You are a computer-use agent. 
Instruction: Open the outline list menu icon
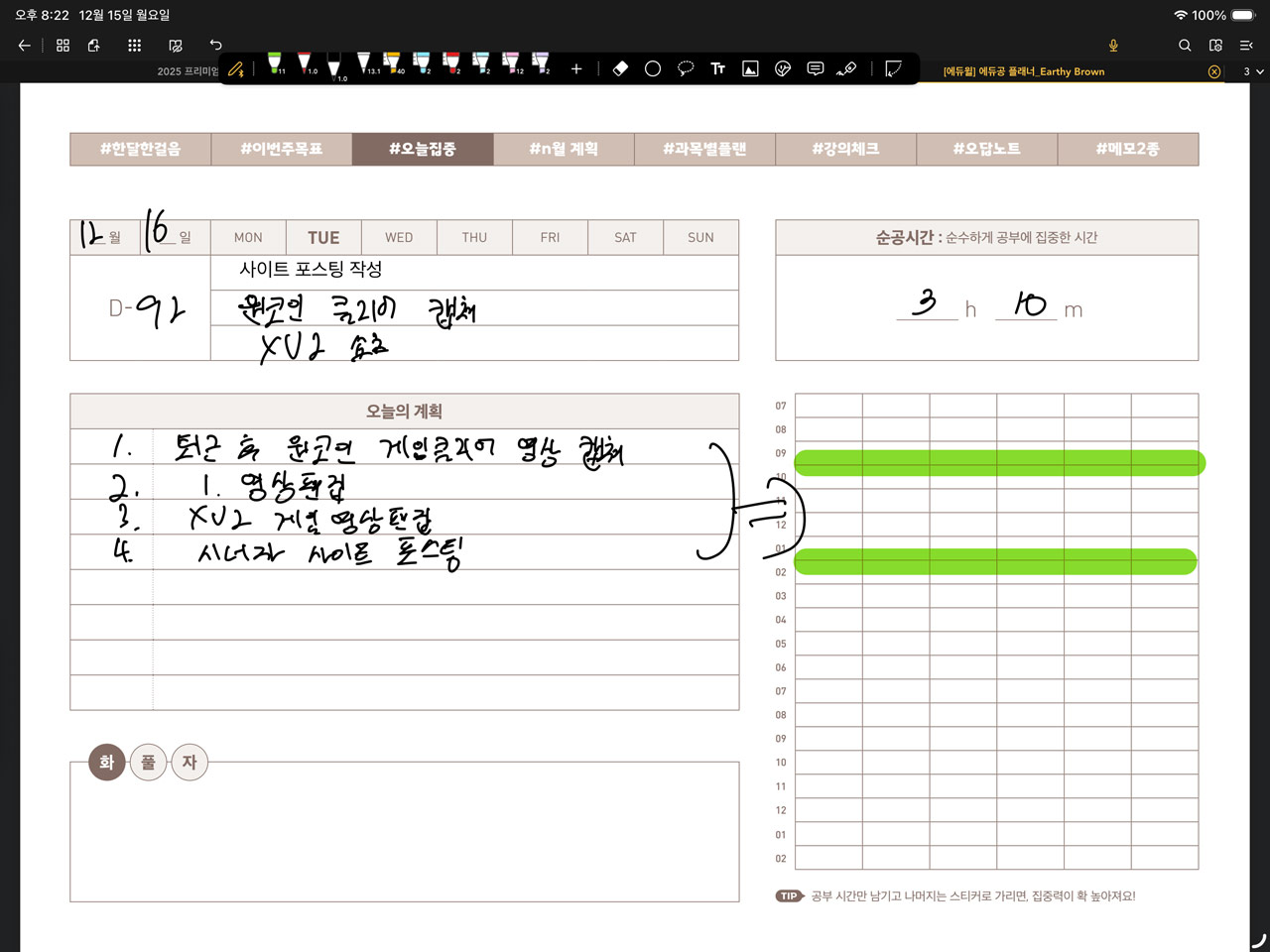tap(1246, 45)
